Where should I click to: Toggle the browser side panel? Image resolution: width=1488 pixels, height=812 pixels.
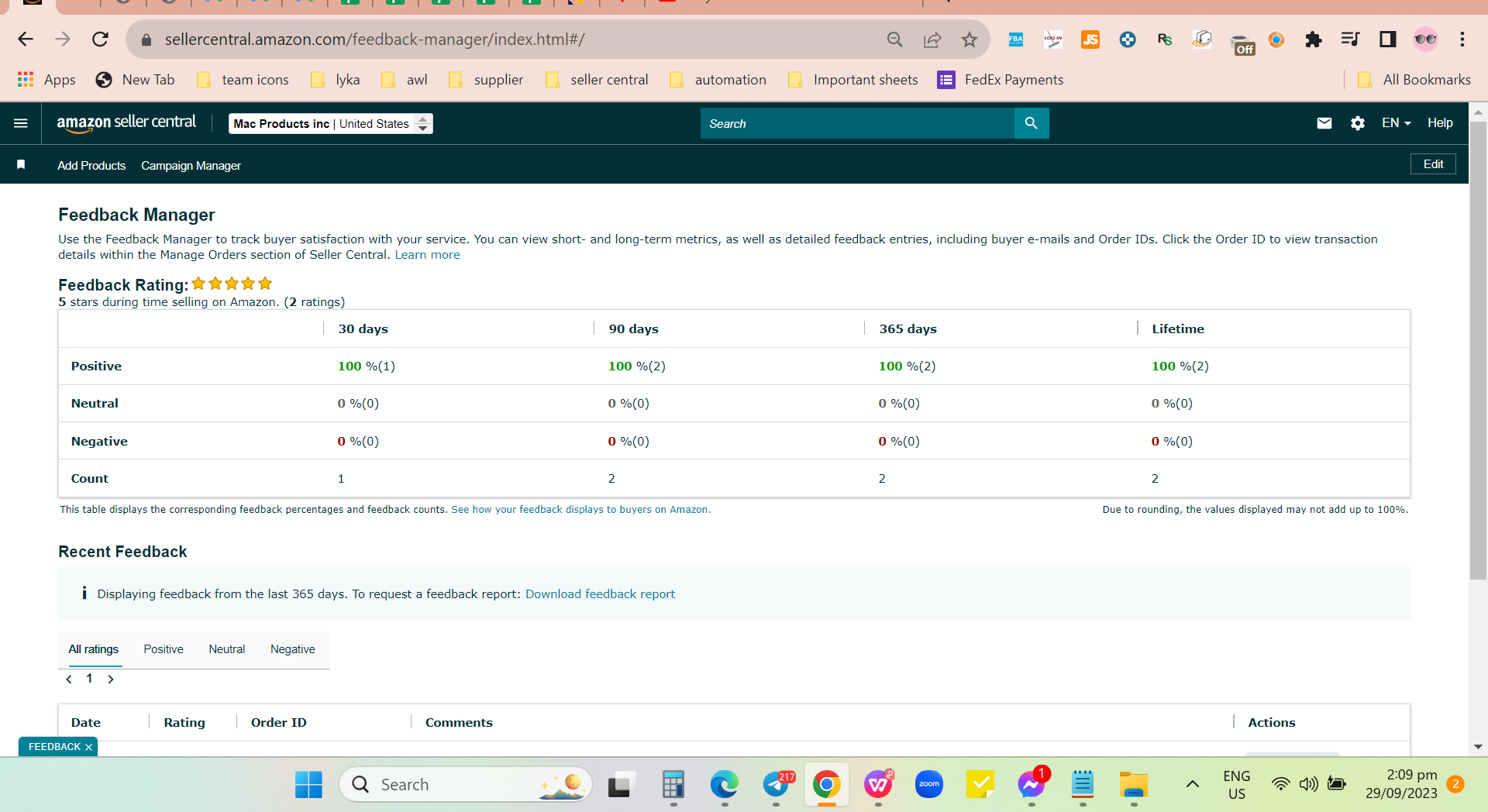(x=1387, y=39)
